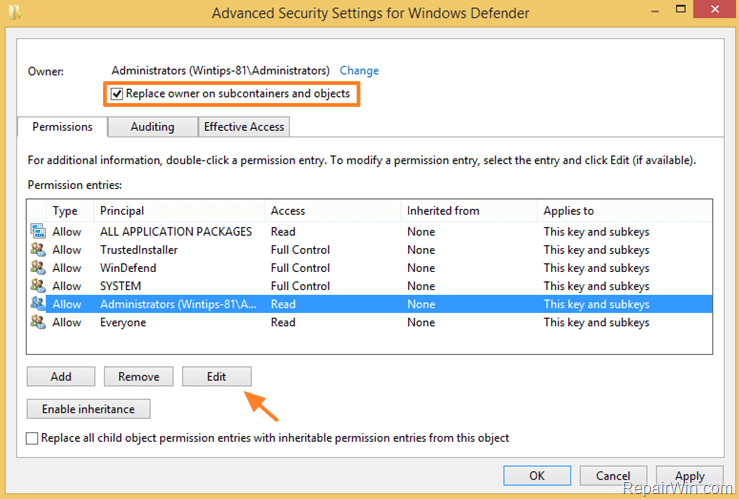This screenshot has width=739, height=499.
Task: Click Full Control in the SYSTEM row
Action: click(x=300, y=286)
